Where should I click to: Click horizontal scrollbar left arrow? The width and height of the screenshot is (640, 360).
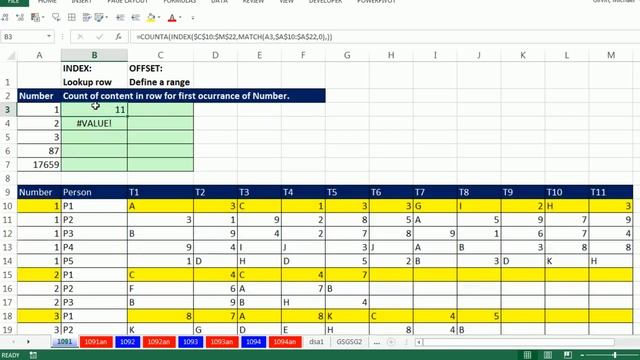point(419,342)
